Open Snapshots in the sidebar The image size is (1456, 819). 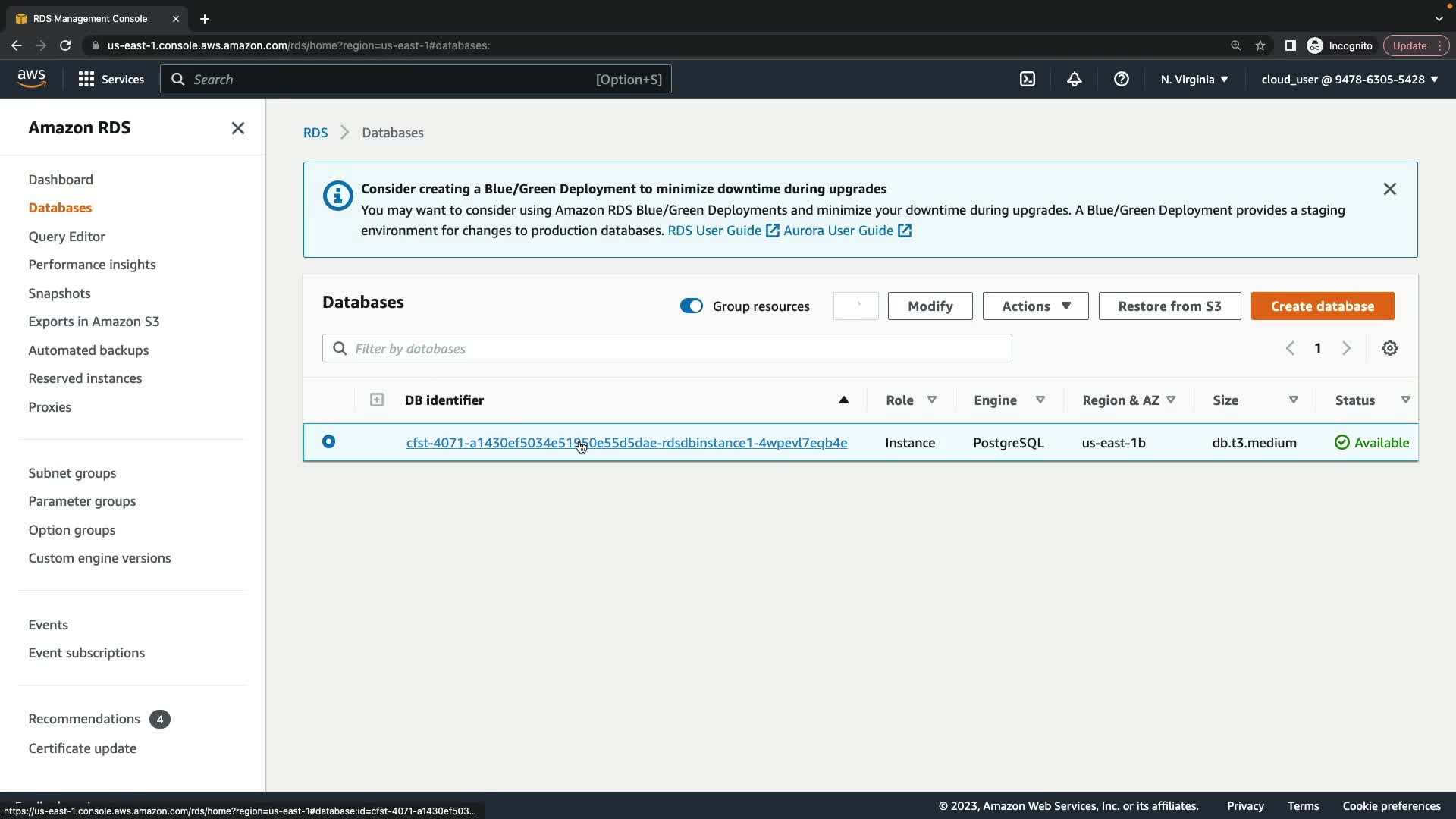point(59,293)
